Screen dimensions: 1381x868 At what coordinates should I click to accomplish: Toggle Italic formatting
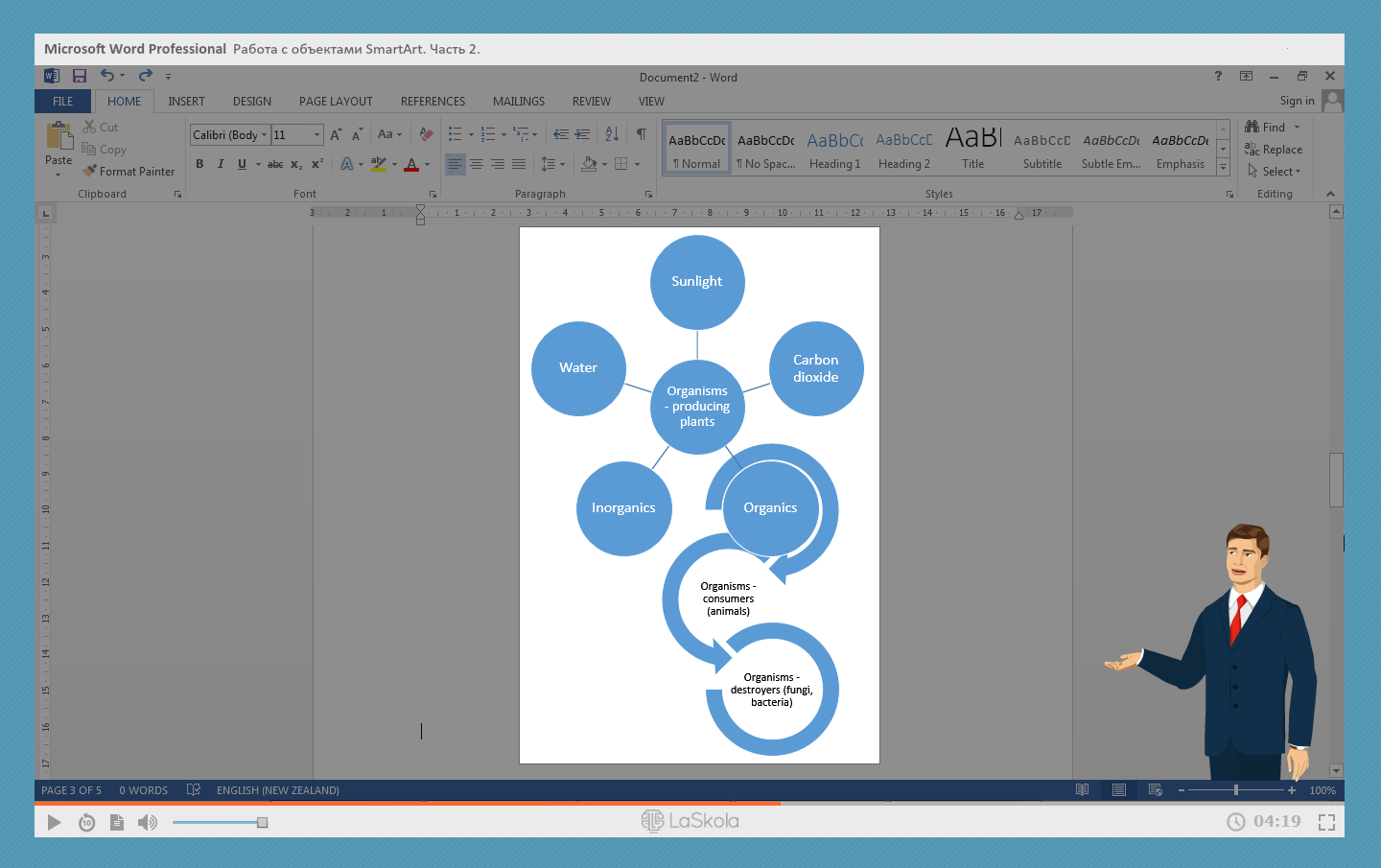click(221, 164)
